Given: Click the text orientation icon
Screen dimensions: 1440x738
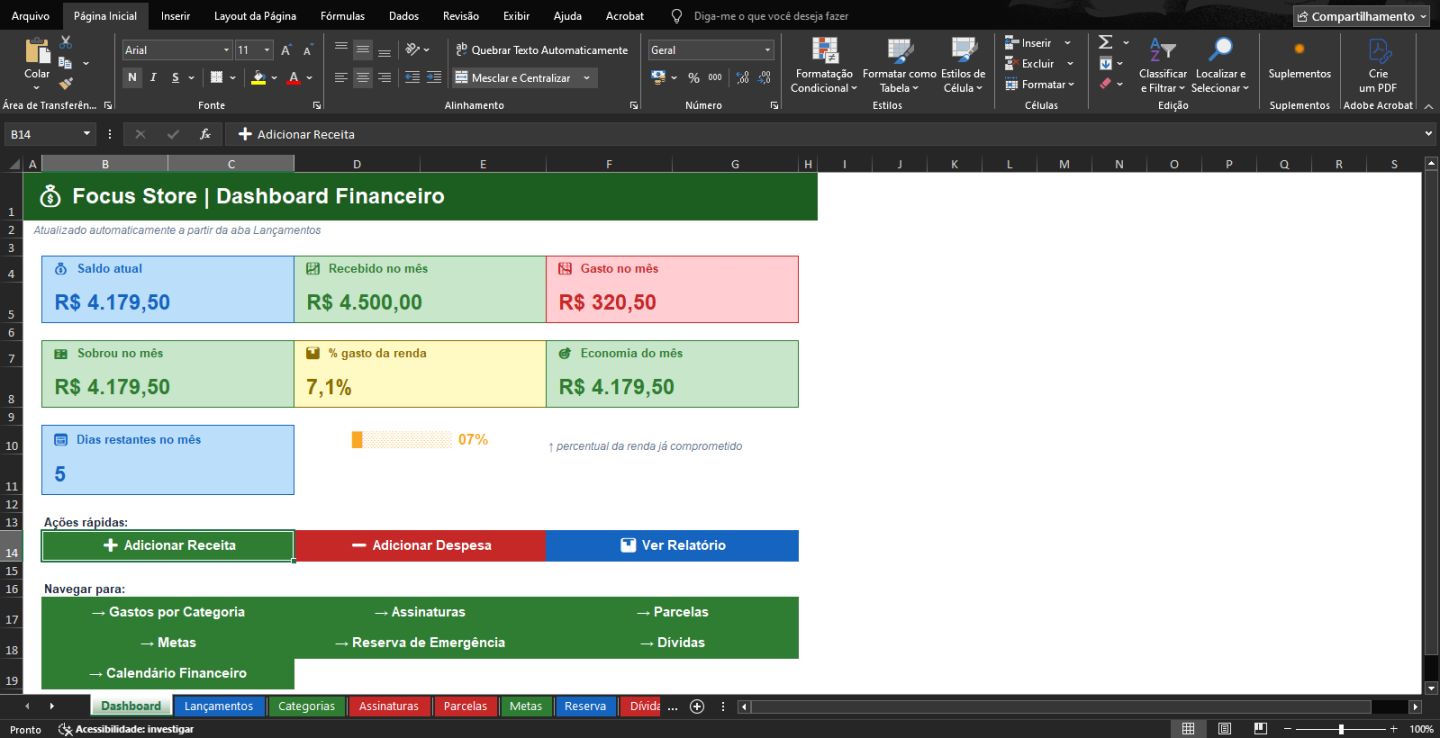Looking at the screenshot, I should [413, 49].
